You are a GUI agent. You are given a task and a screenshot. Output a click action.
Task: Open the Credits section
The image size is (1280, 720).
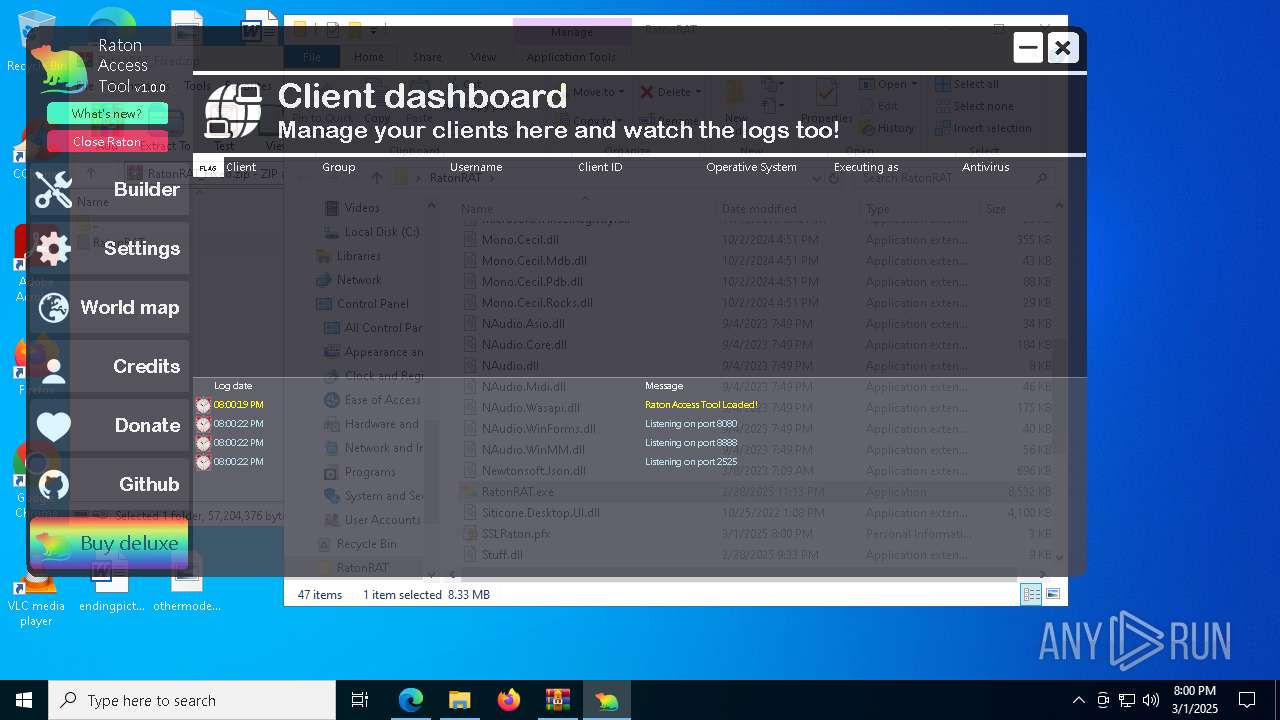109,367
